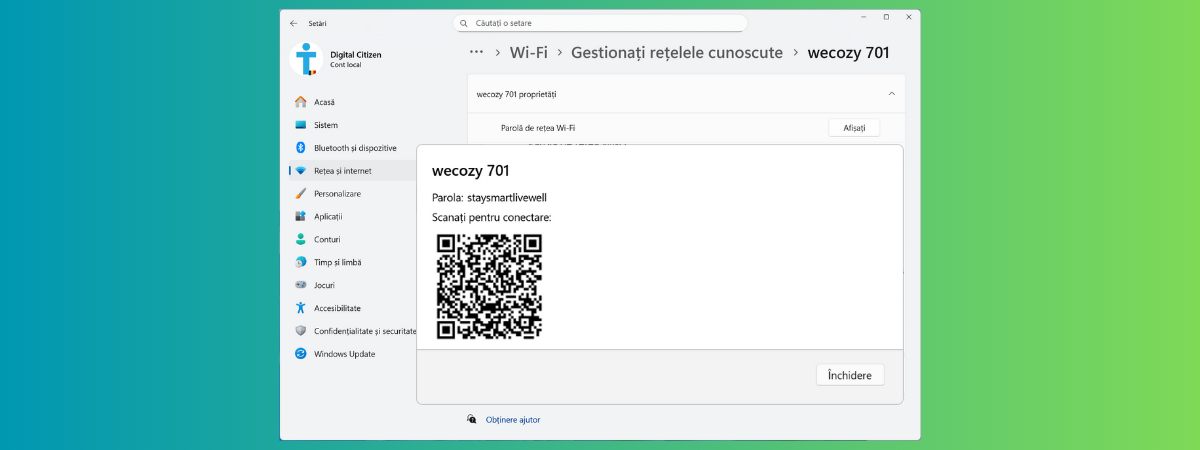Expand the breadcrumb ellipsis menu
1200x450 pixels.
(x=476, y=52)
